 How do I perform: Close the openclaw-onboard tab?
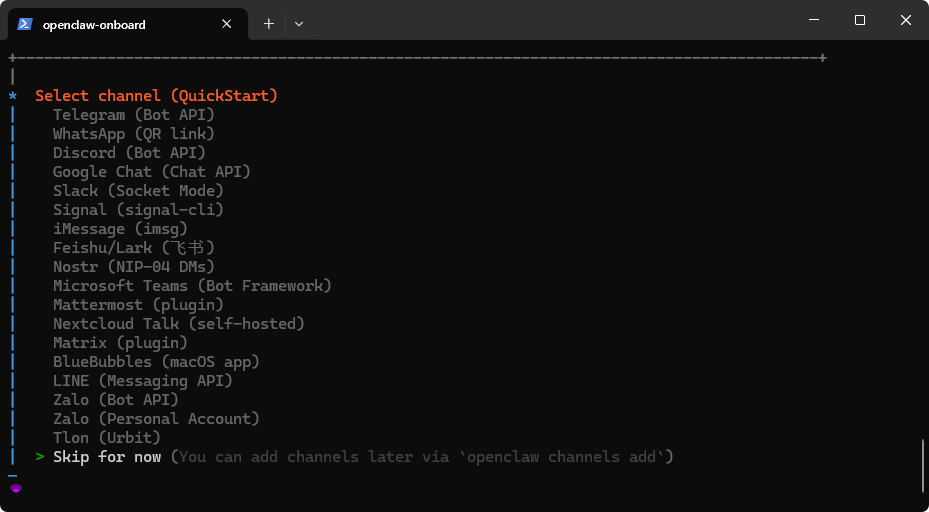[228, 24]
